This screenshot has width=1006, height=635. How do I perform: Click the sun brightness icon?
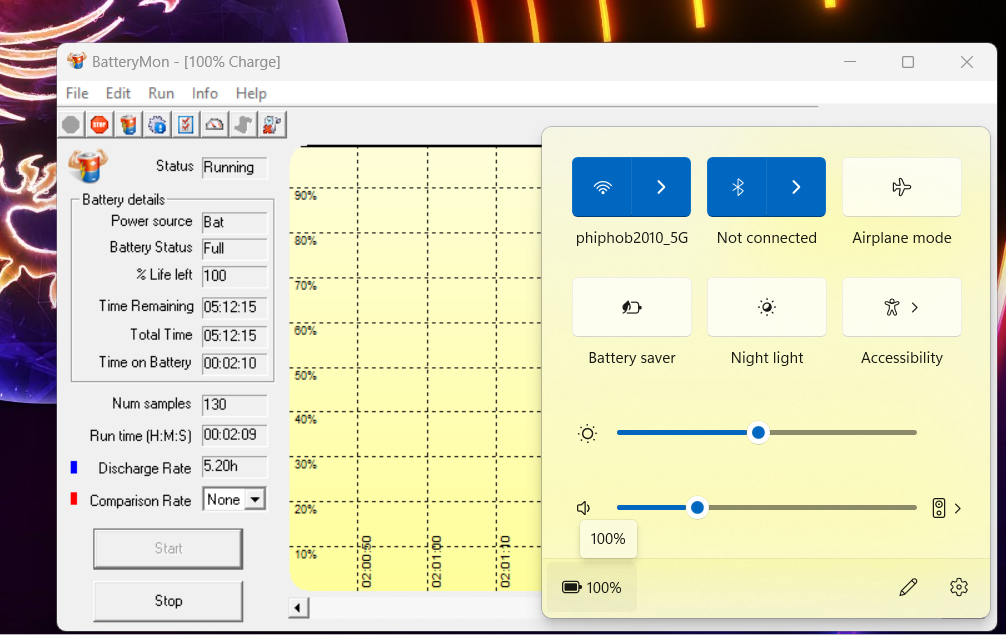[x=587, y=434]
